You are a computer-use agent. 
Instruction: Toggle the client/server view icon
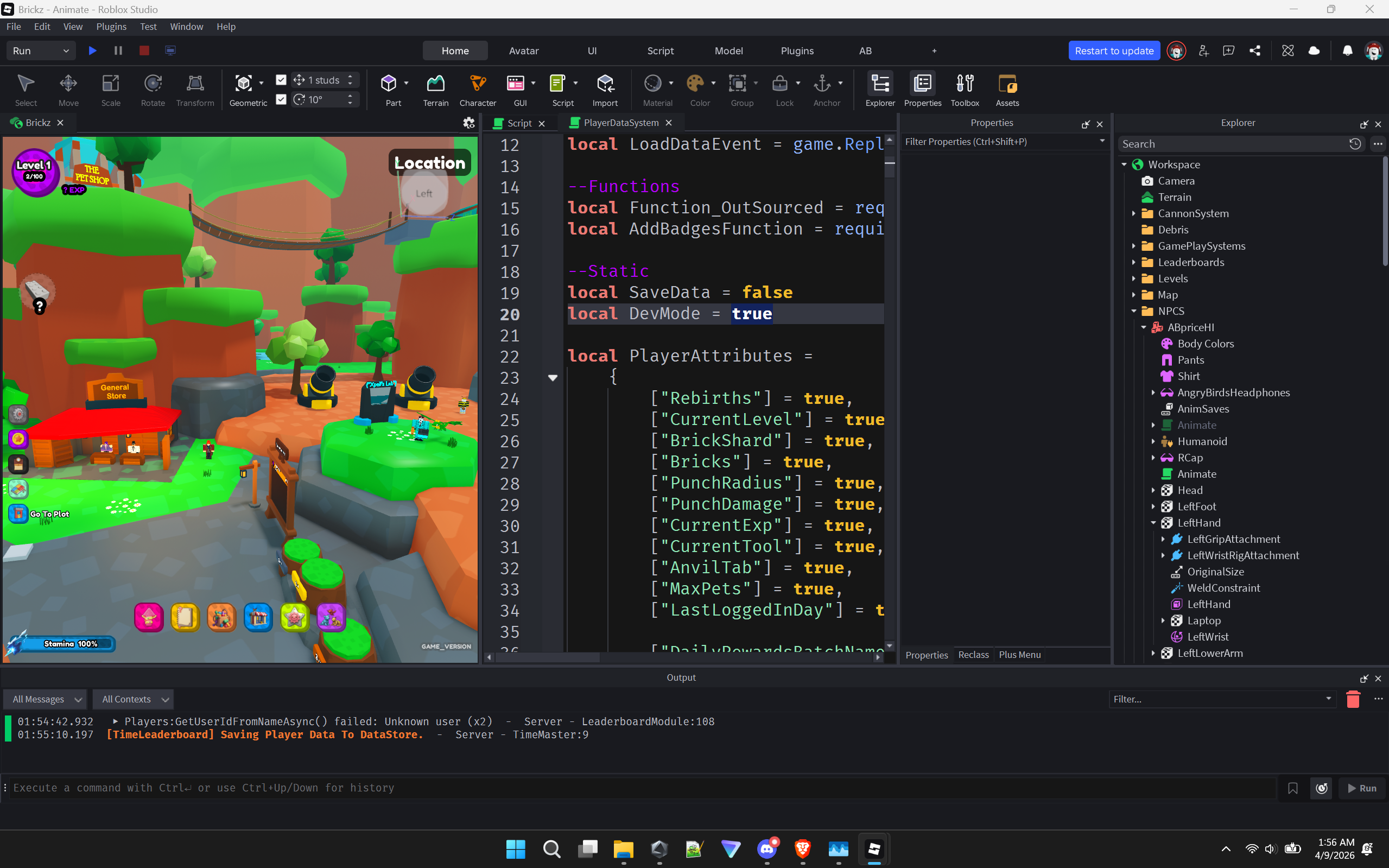(x=170, y=50)
